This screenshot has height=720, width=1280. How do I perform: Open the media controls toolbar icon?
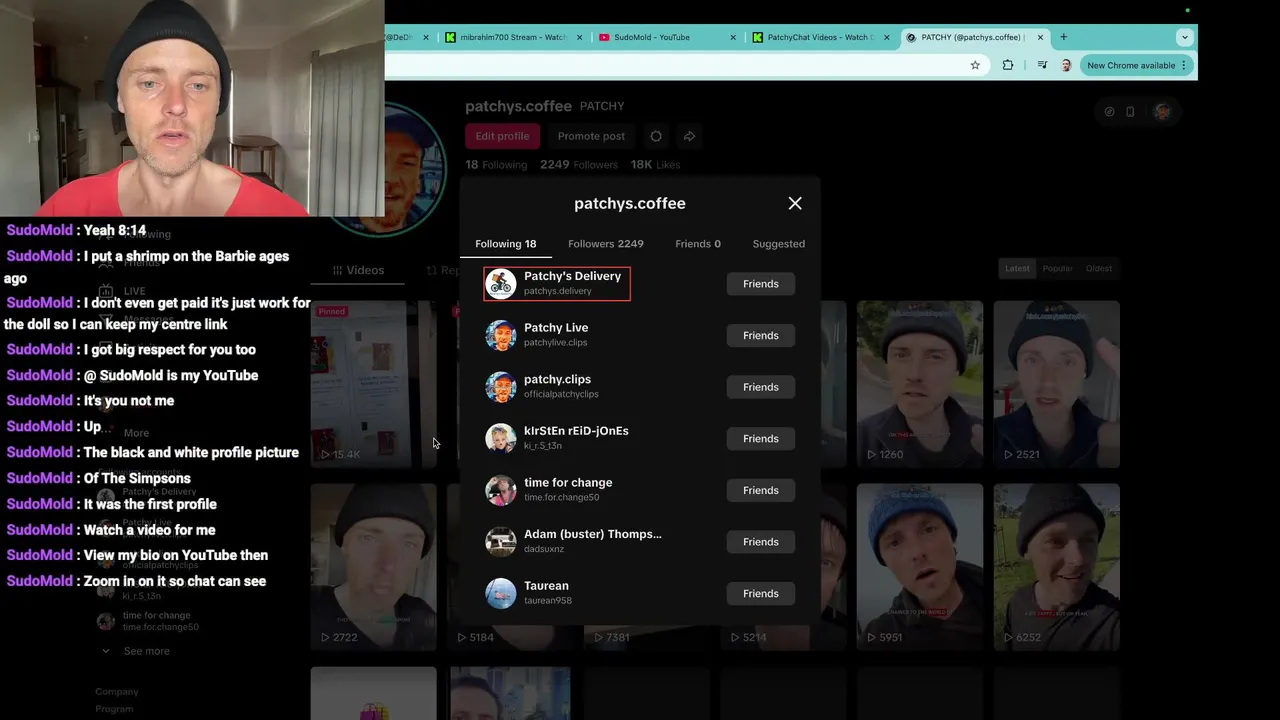pyautogui.click(x=1042, y=65)
